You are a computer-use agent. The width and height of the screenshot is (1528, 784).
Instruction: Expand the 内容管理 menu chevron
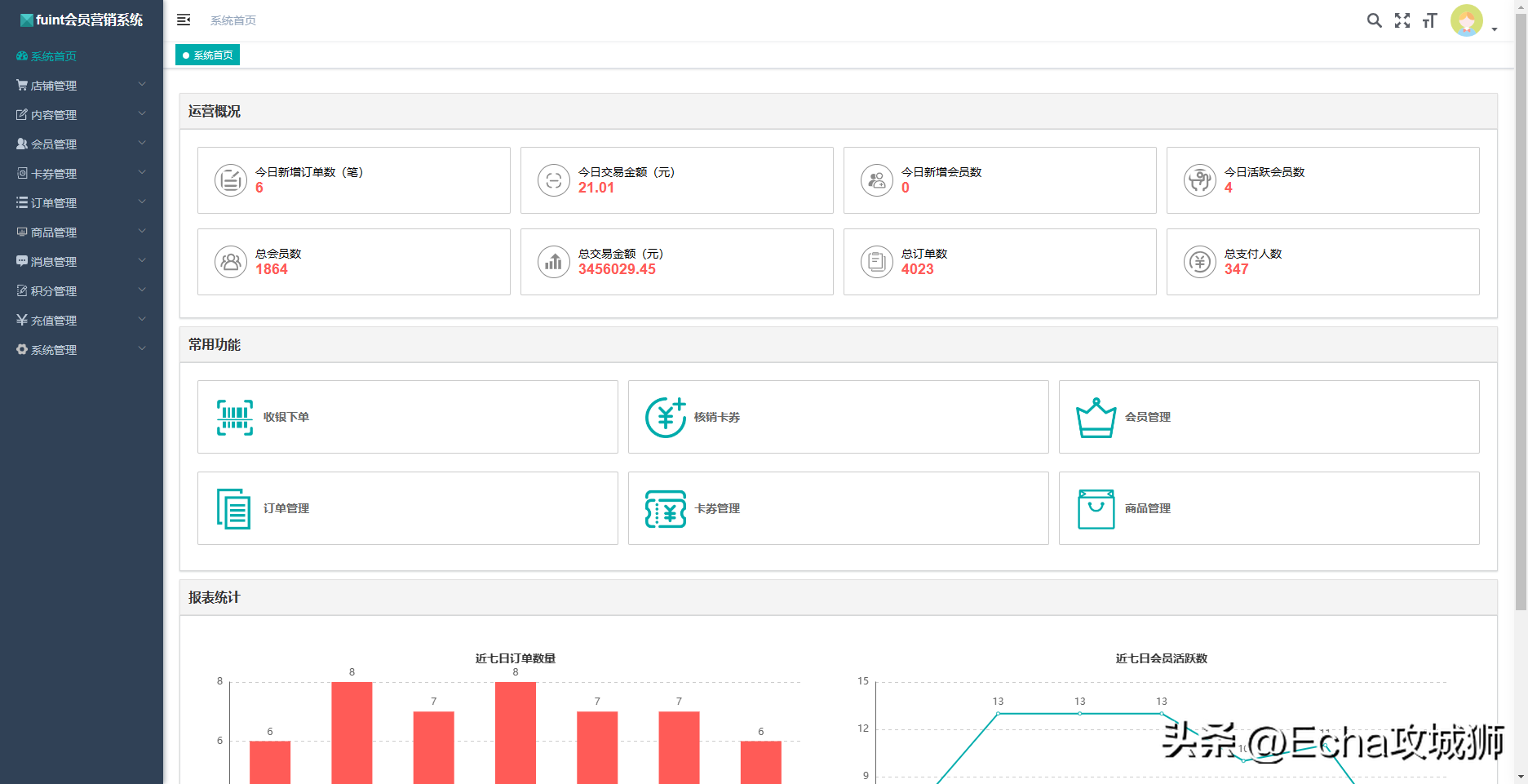pyautogui.click(x=142, y=113)
